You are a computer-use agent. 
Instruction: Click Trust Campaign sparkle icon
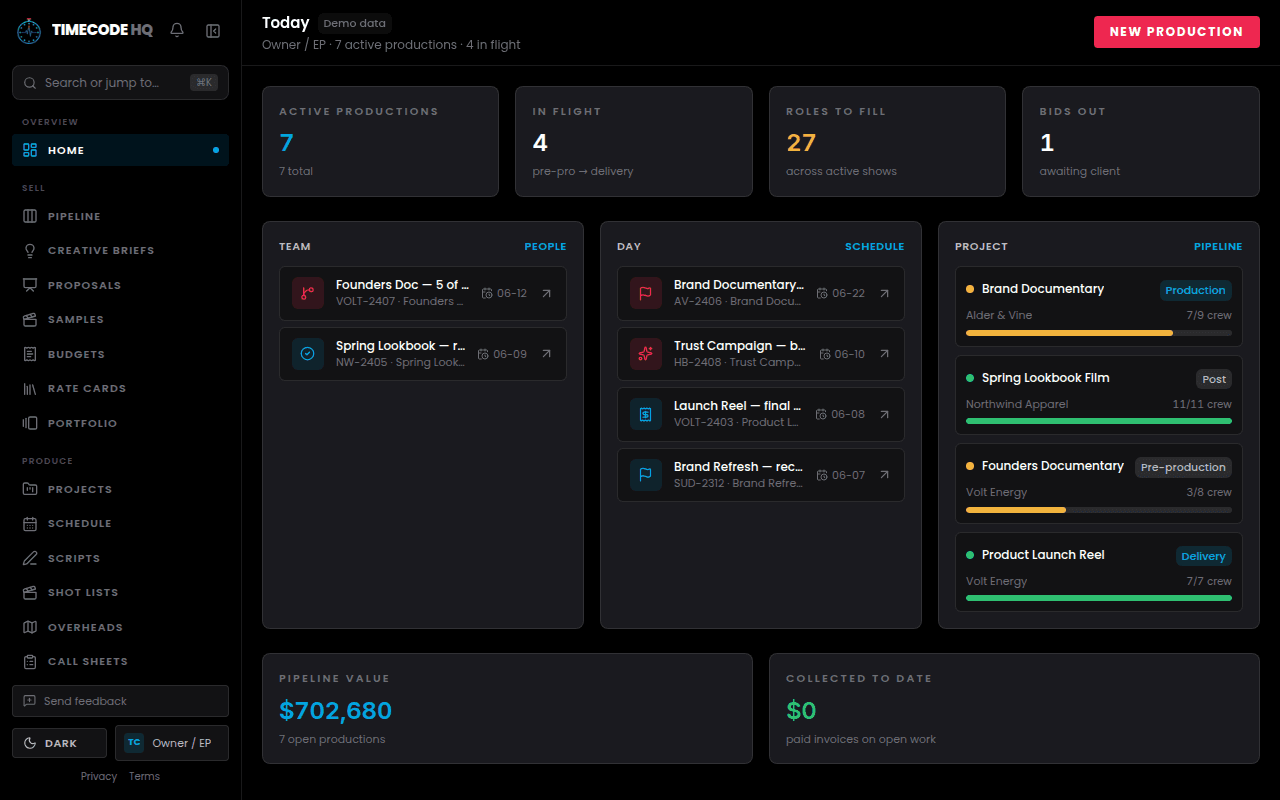(646, 354)
